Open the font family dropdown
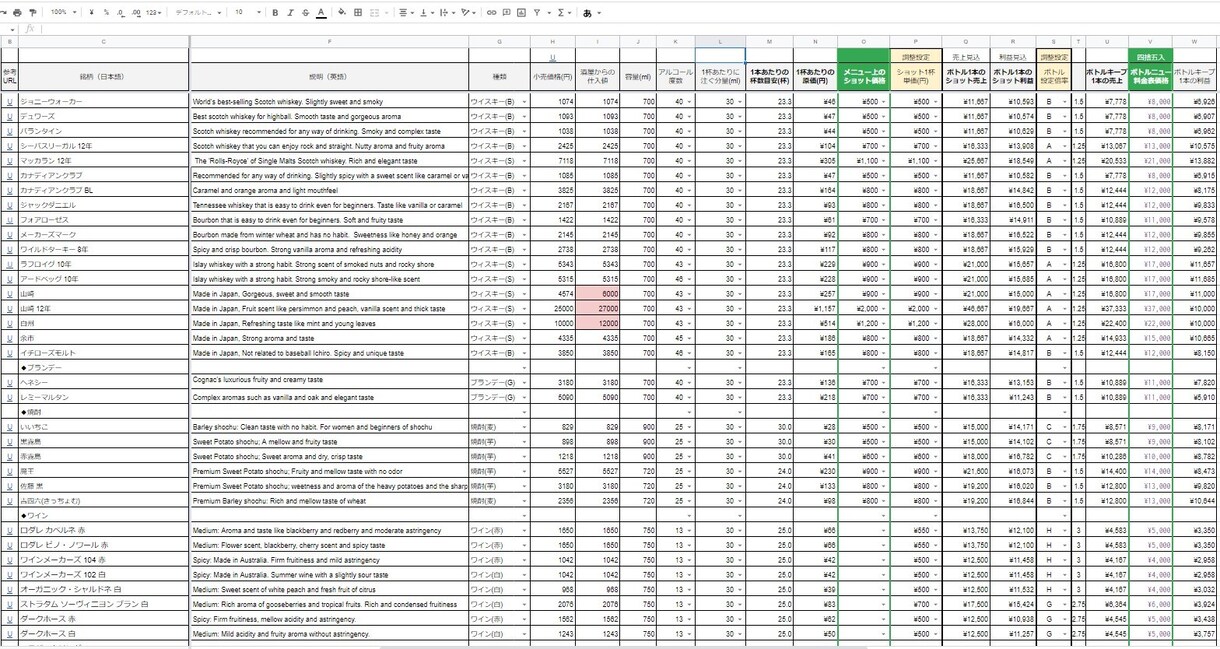 coord(198,13)
